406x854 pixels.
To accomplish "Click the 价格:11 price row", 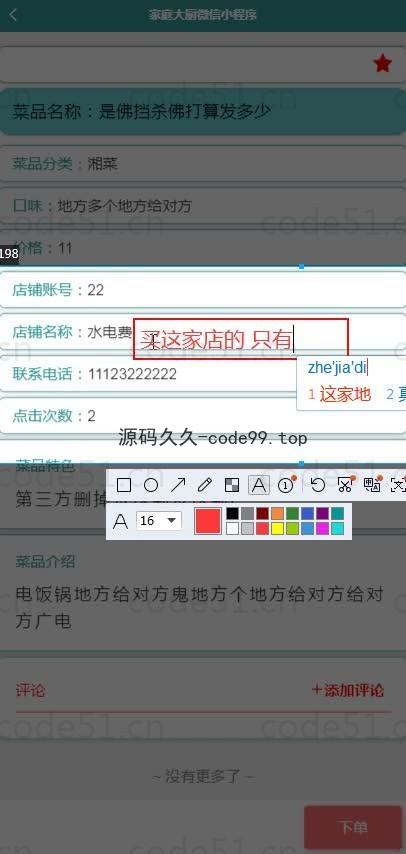I will [x=203, y=248].
